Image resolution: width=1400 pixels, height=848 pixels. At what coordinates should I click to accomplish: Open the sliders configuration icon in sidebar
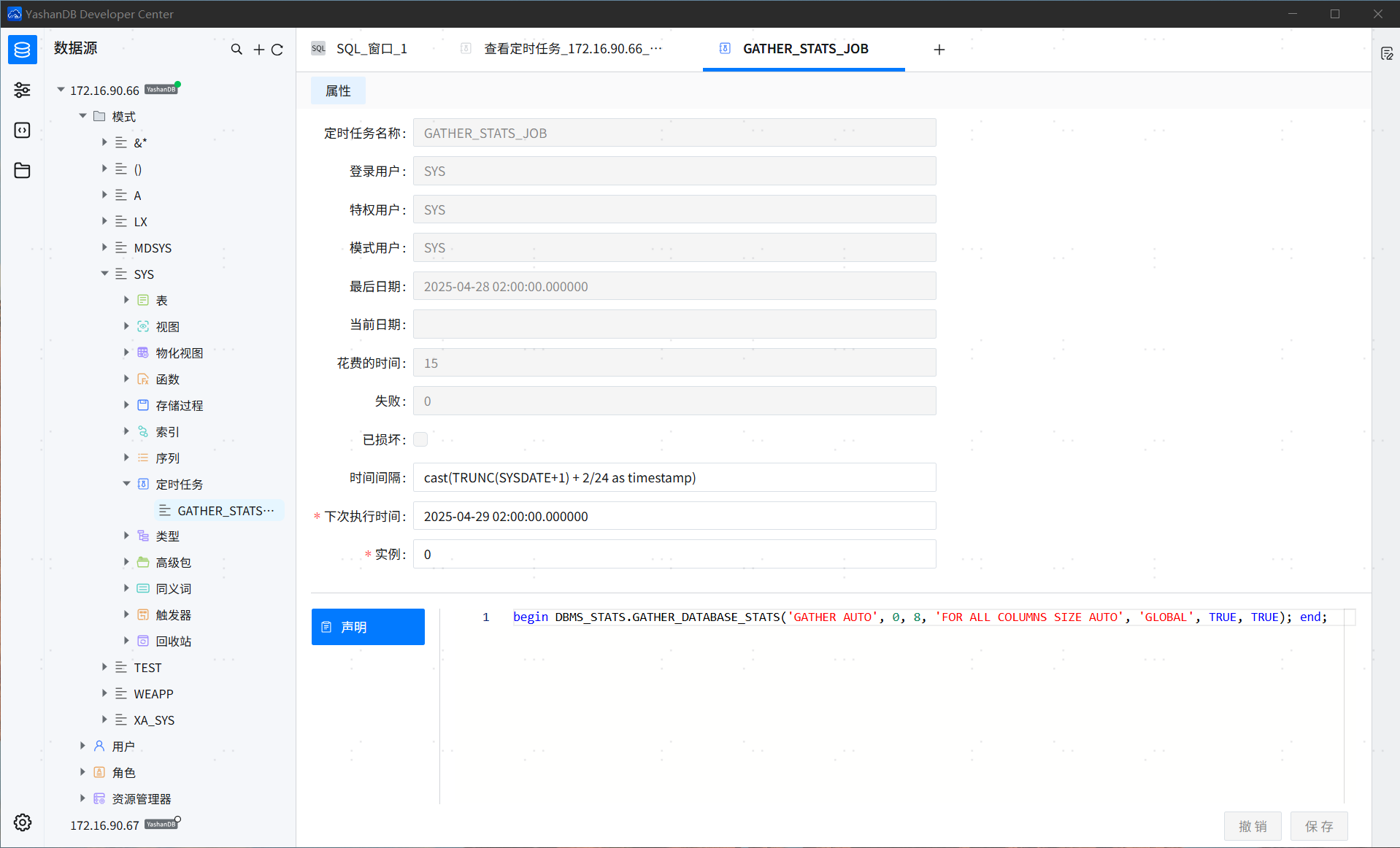pos(23,90)
